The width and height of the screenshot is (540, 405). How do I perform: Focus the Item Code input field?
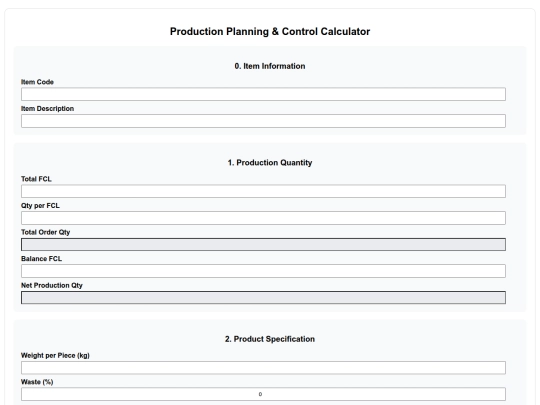(263, 94)
